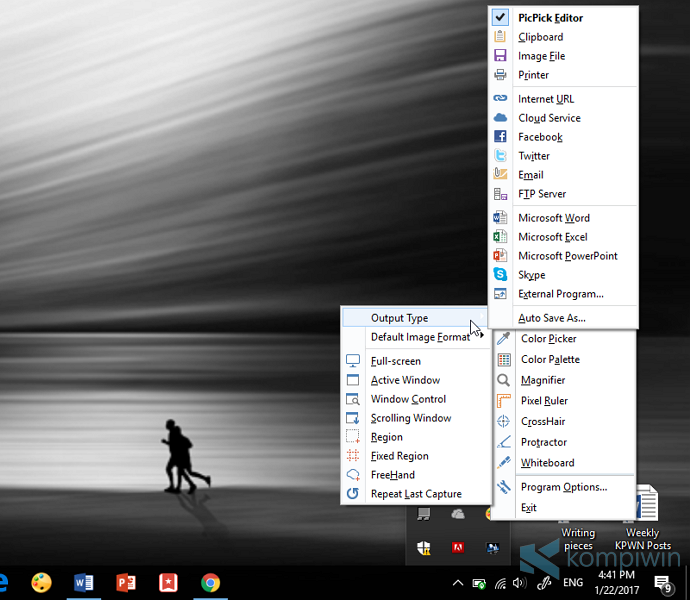Choose the Clipboard clipboard icon
Image resolution: width=690 pixels, height=600 pixels.
(x=500, y=37)
